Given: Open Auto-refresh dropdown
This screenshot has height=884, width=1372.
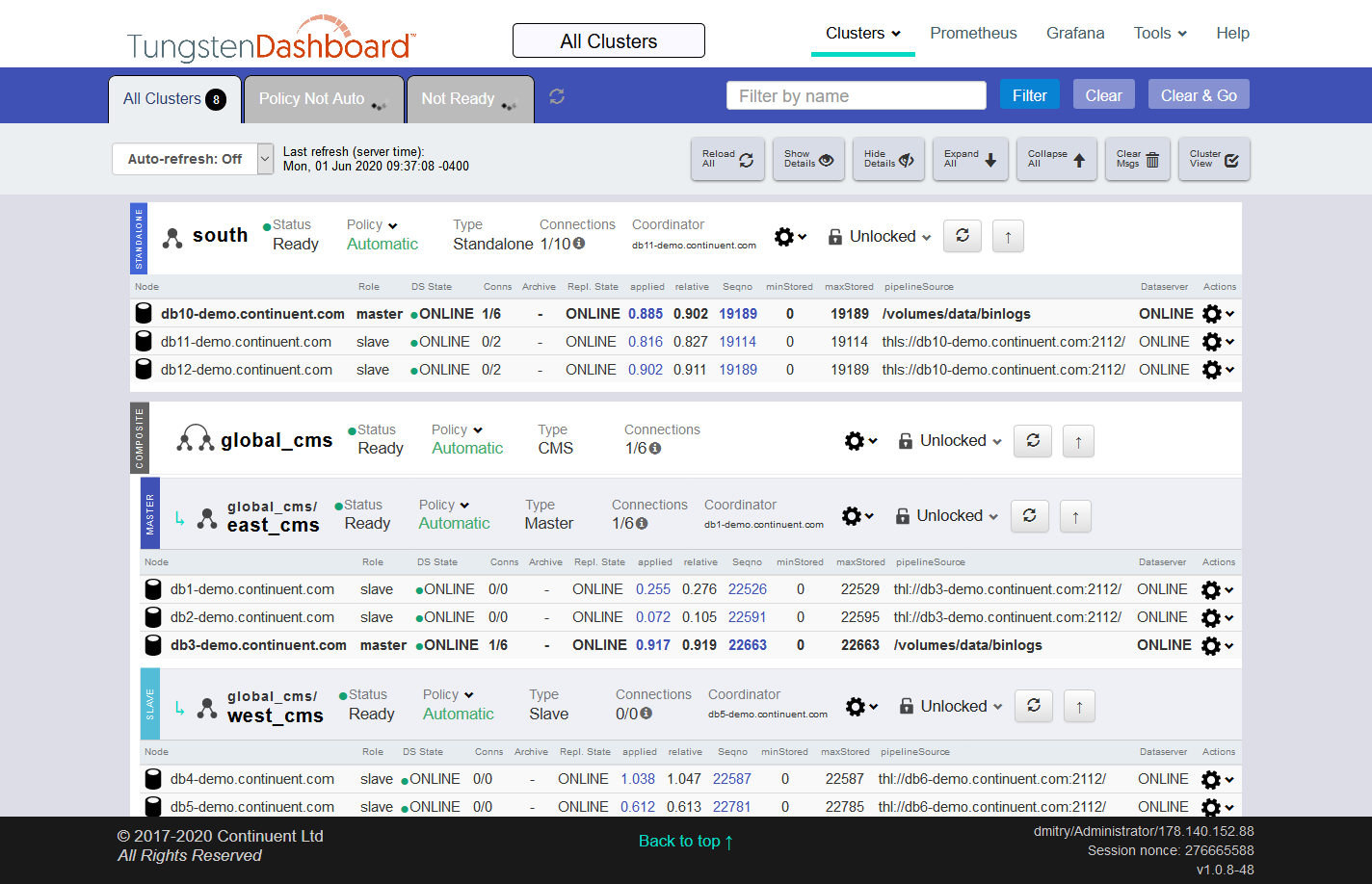Looking at the screenshot, I should pyautogui.click(x=194, y=159).
